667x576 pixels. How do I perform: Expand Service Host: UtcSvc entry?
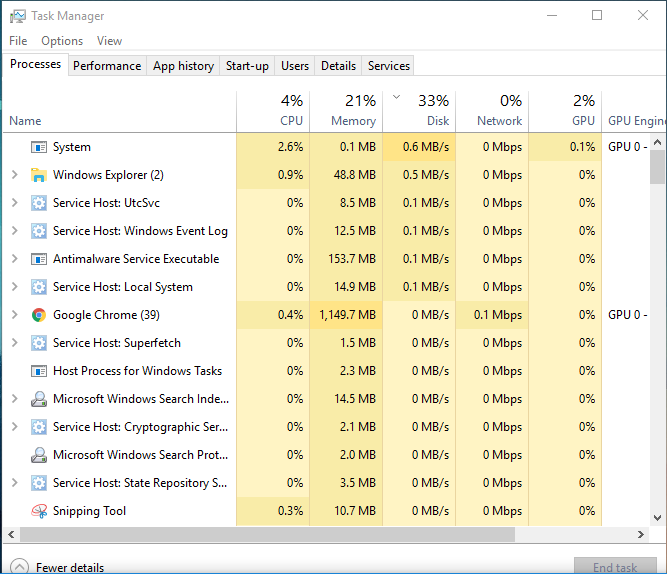tap(14, 203)
